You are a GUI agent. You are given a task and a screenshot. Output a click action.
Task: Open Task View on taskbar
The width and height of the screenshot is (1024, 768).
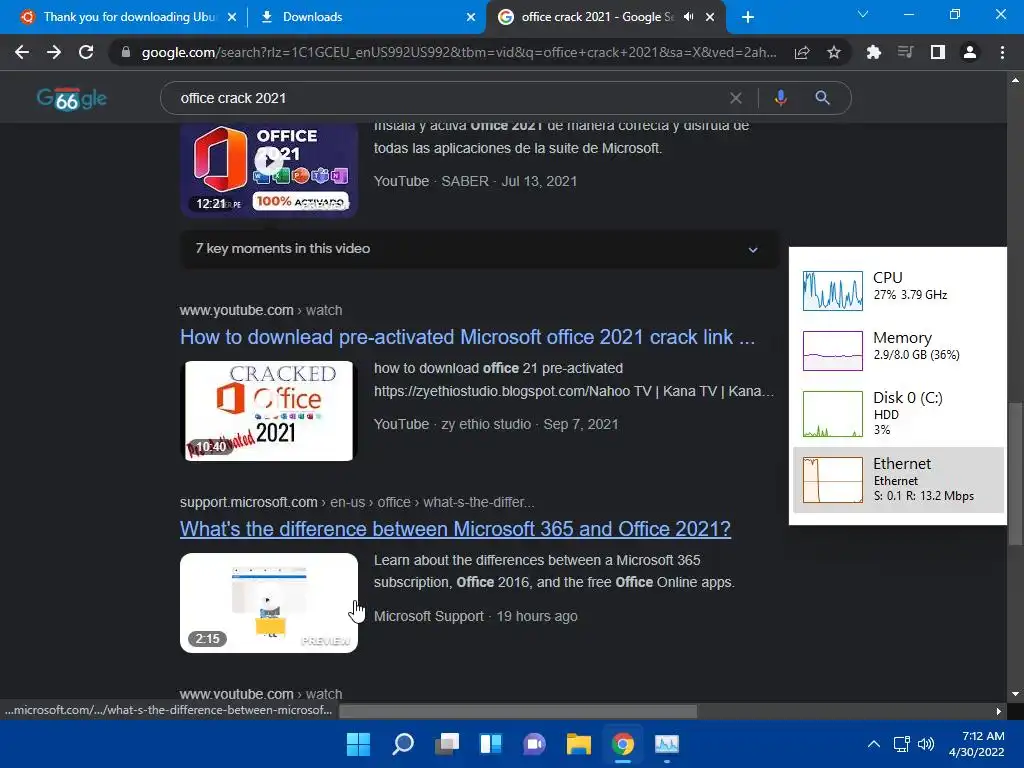click(x=447, y=744)
